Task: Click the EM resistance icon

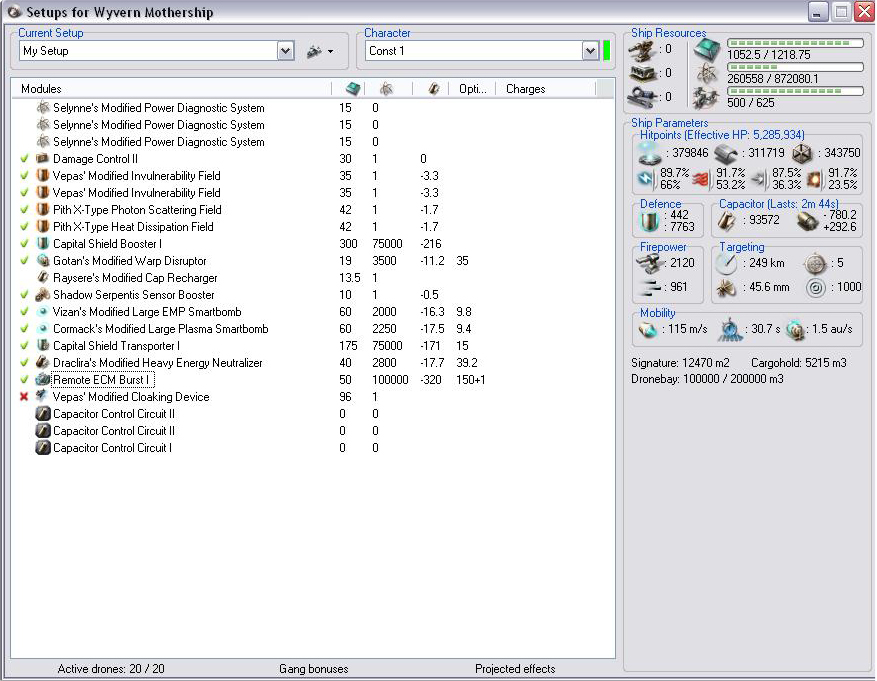Action: (646, 179)
